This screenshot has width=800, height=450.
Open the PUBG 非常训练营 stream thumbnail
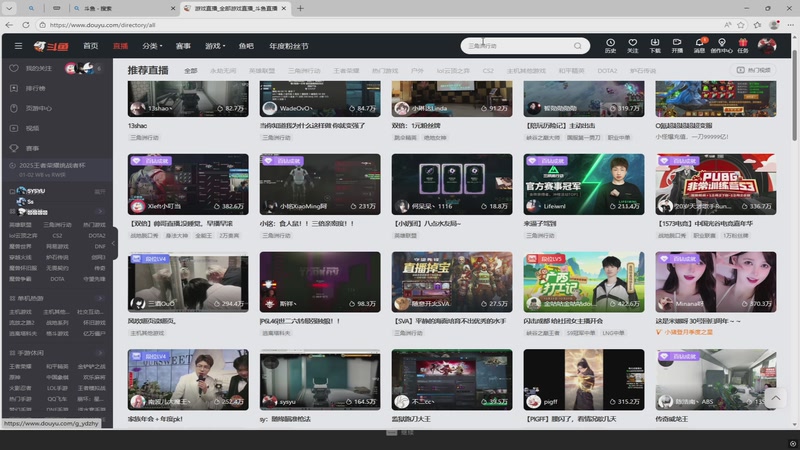716,184
